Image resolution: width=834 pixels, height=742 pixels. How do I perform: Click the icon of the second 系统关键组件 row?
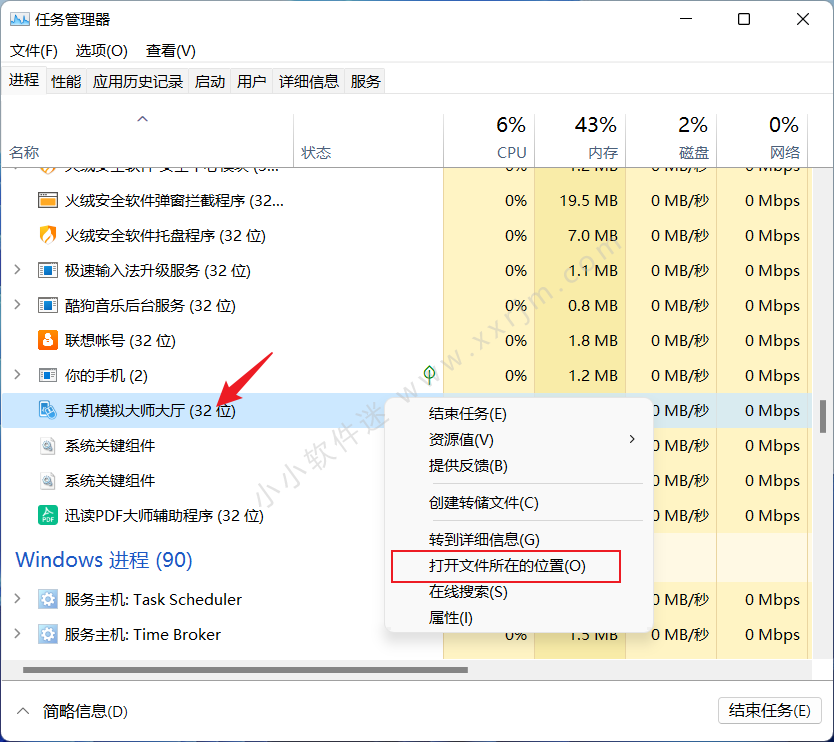(x=48, y=480)
